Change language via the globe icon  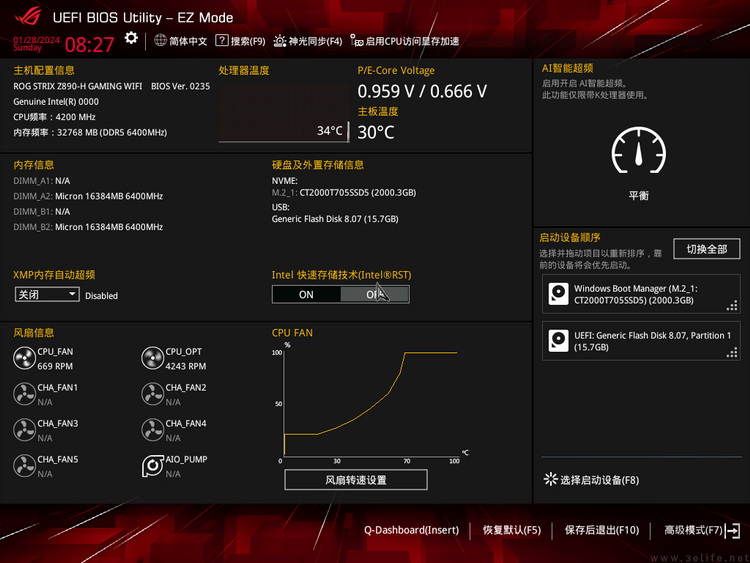[x=160, y=41]
